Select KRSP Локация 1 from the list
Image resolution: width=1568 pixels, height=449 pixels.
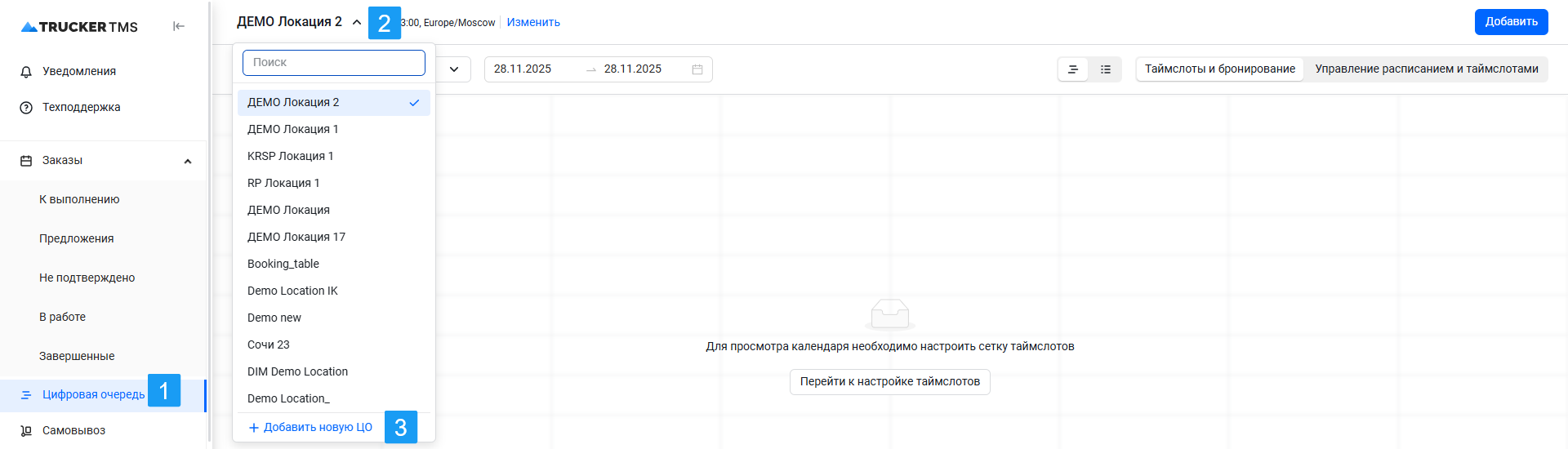coord(291,156)
